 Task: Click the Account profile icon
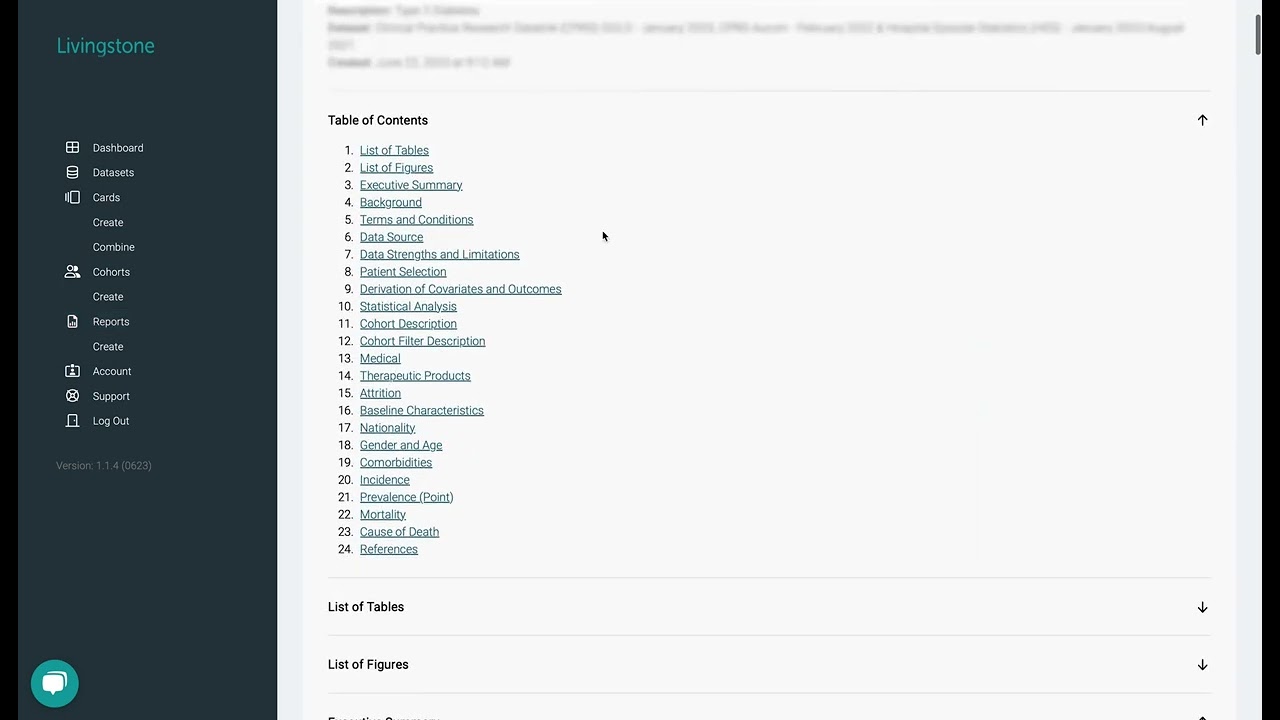(x=72, y=371)
